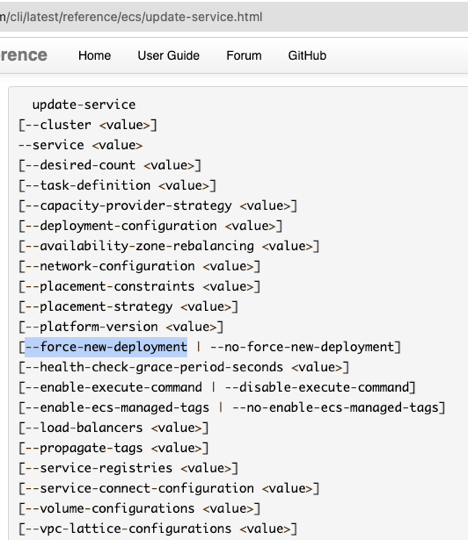Image resolution: width=468 pixels, height=540 pixels.
Task: Click the highlighted --force-new-deployment text
Action: click(x=106, y=347)
